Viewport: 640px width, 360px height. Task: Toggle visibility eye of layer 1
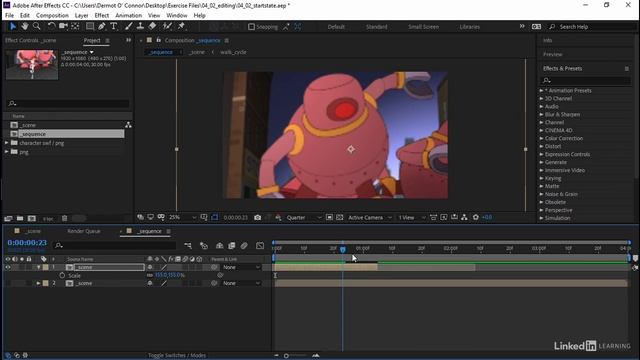point(7,267)
